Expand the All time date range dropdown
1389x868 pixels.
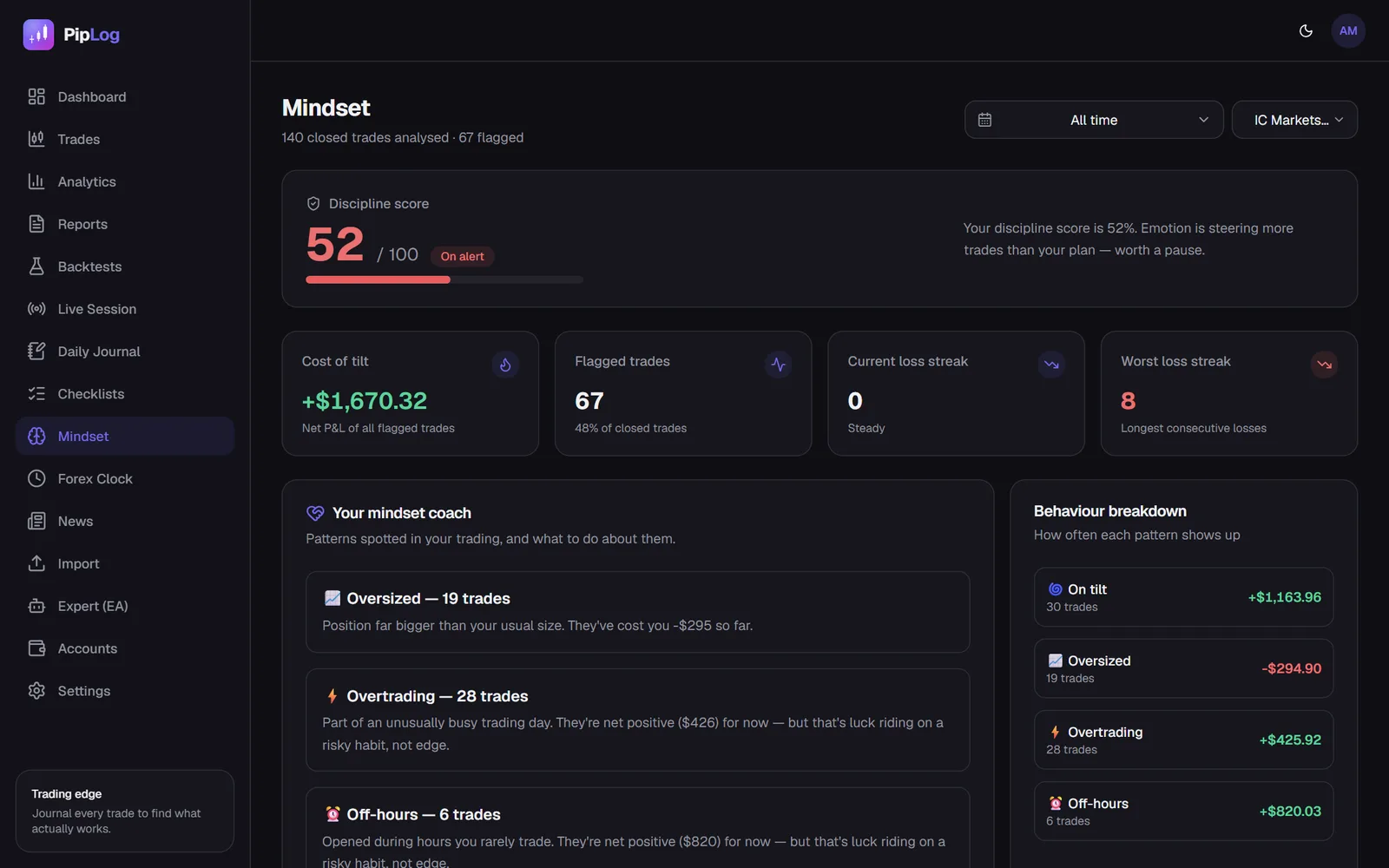pyautogui.click(x=1094, y=120)
